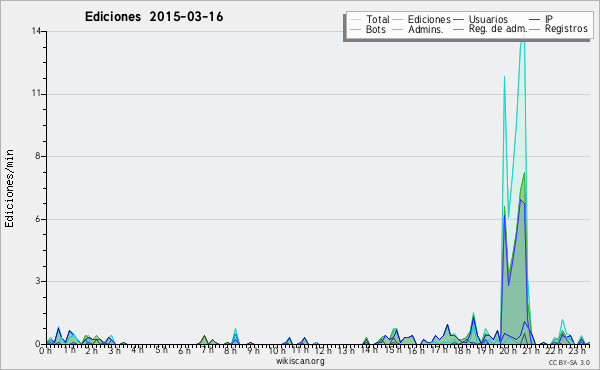Image resolution: width=600 pixels, height=370 pixels.
Task: Click the 20 h mark on time axis
Action: click(x=507, y=350)
